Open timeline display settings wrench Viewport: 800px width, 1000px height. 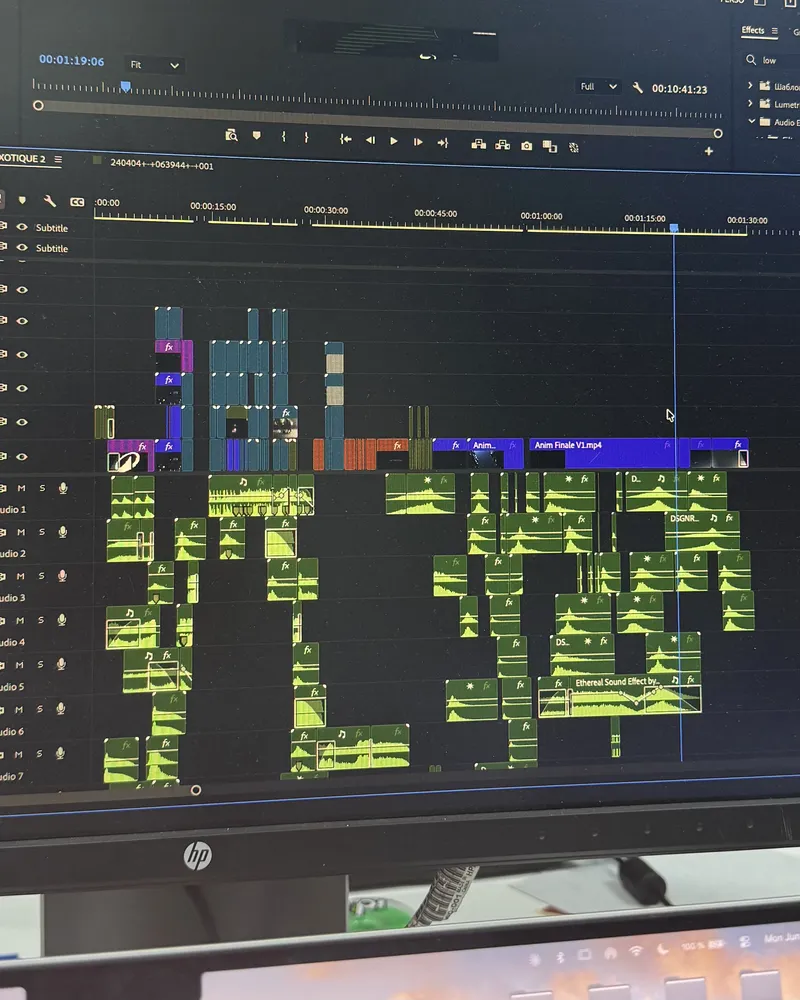tap(49, 201)
